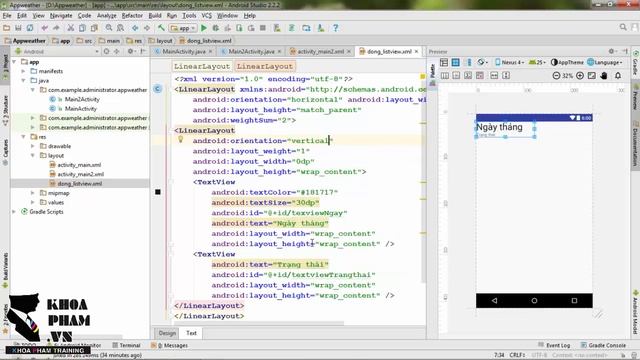Select Main2Activity class in project tree
The height and width of the screenshot is (360, 640).
pyautogui.click(x=82, y=99)
